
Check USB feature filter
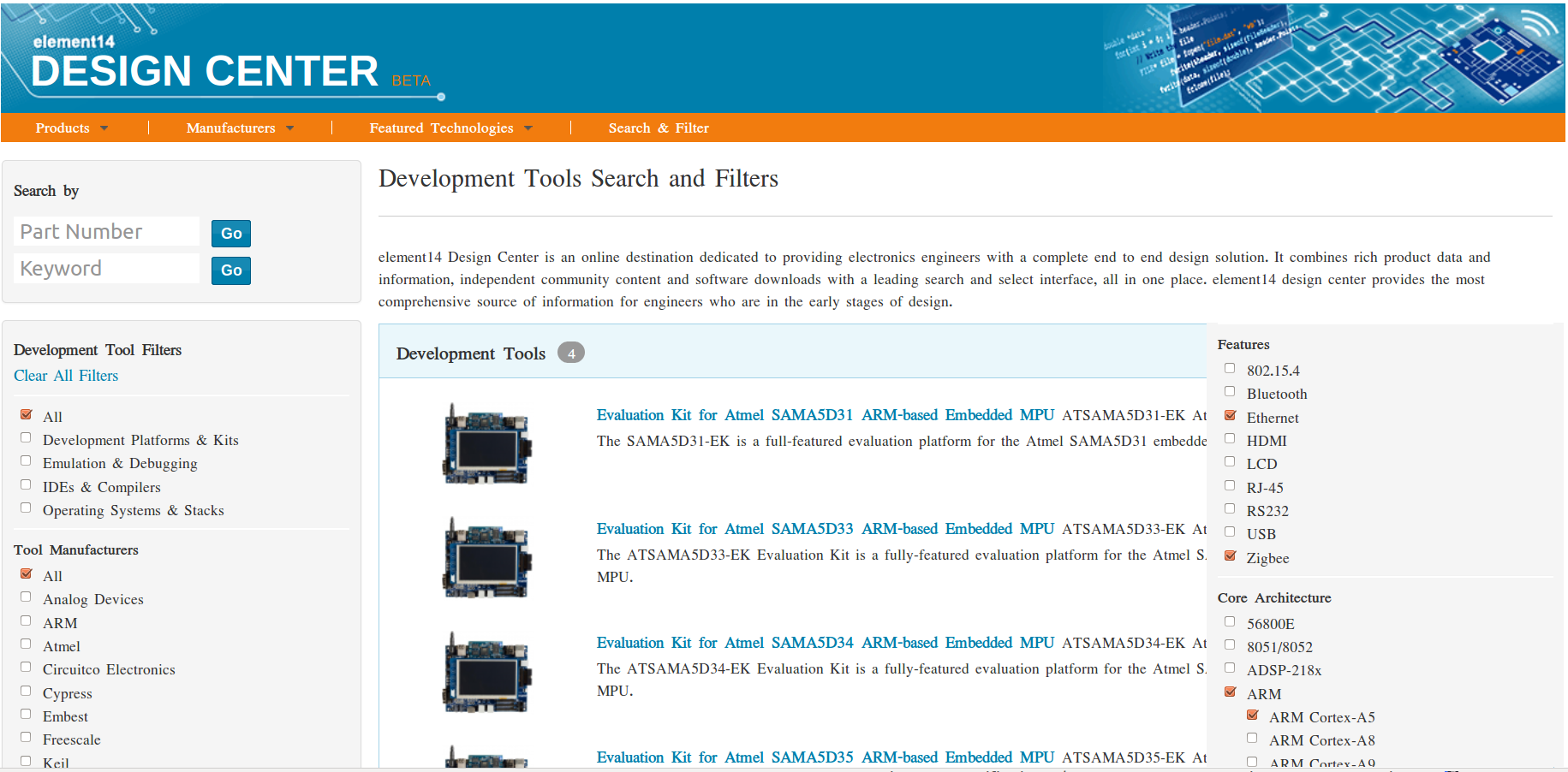tap(1231, 532)
